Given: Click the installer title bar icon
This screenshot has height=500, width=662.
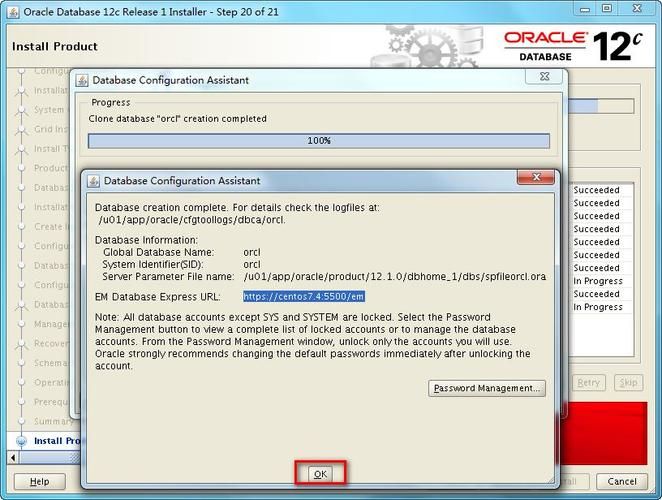Looking at the screenshot, I should point(13,12).
